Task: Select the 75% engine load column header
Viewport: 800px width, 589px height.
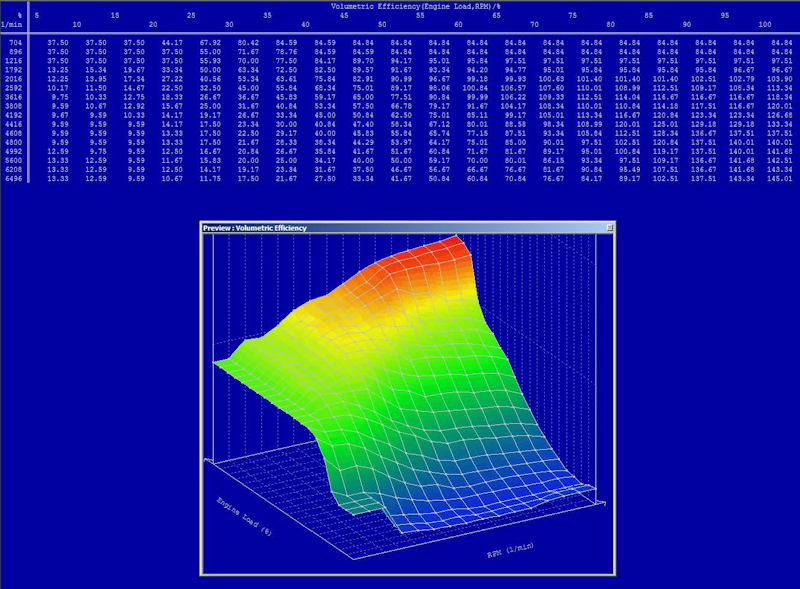Action: pos(572,16)
